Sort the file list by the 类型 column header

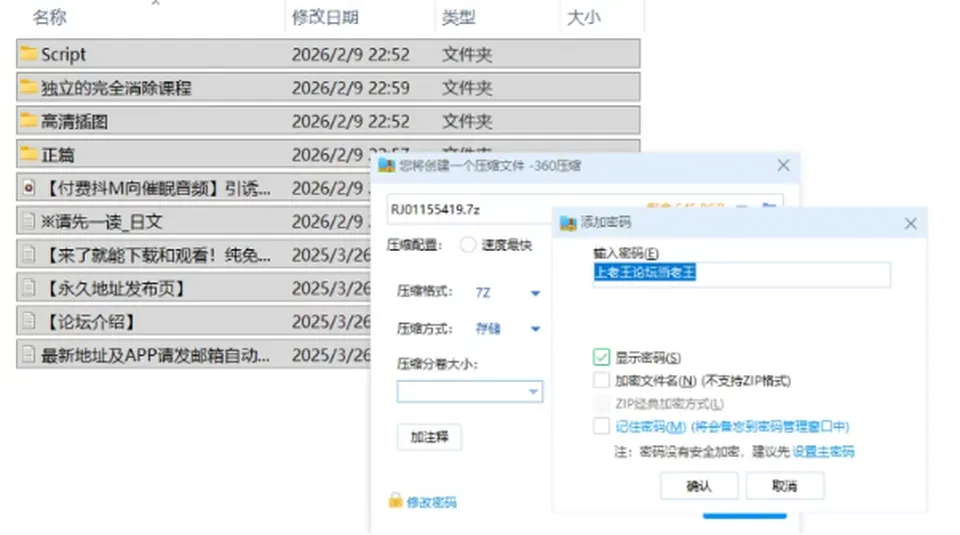pos(459,17)
